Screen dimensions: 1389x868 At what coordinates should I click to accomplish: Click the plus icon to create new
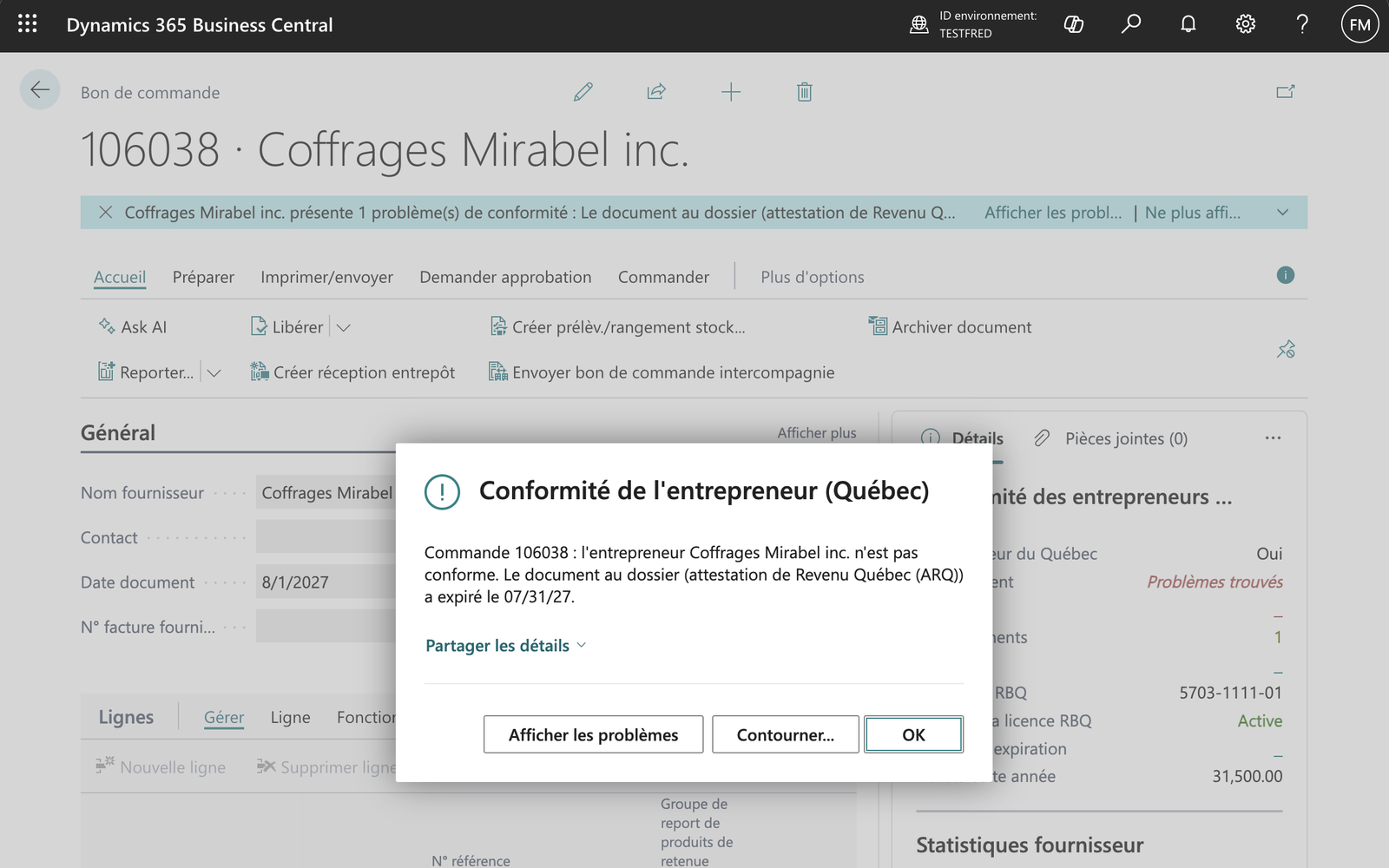pyautogui.click(x=731, y=91)
